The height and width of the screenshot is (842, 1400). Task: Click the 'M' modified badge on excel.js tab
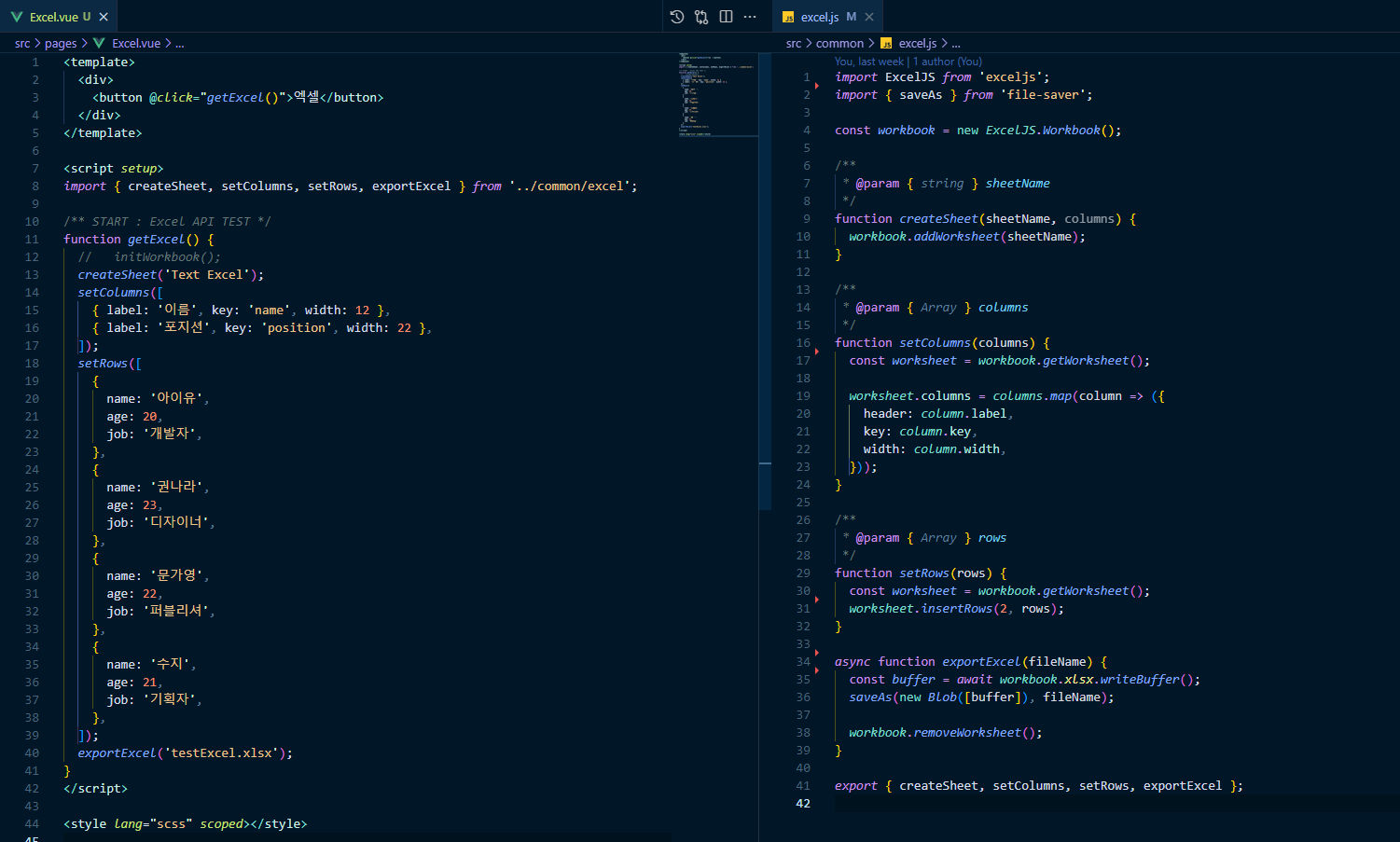[852, 17]
